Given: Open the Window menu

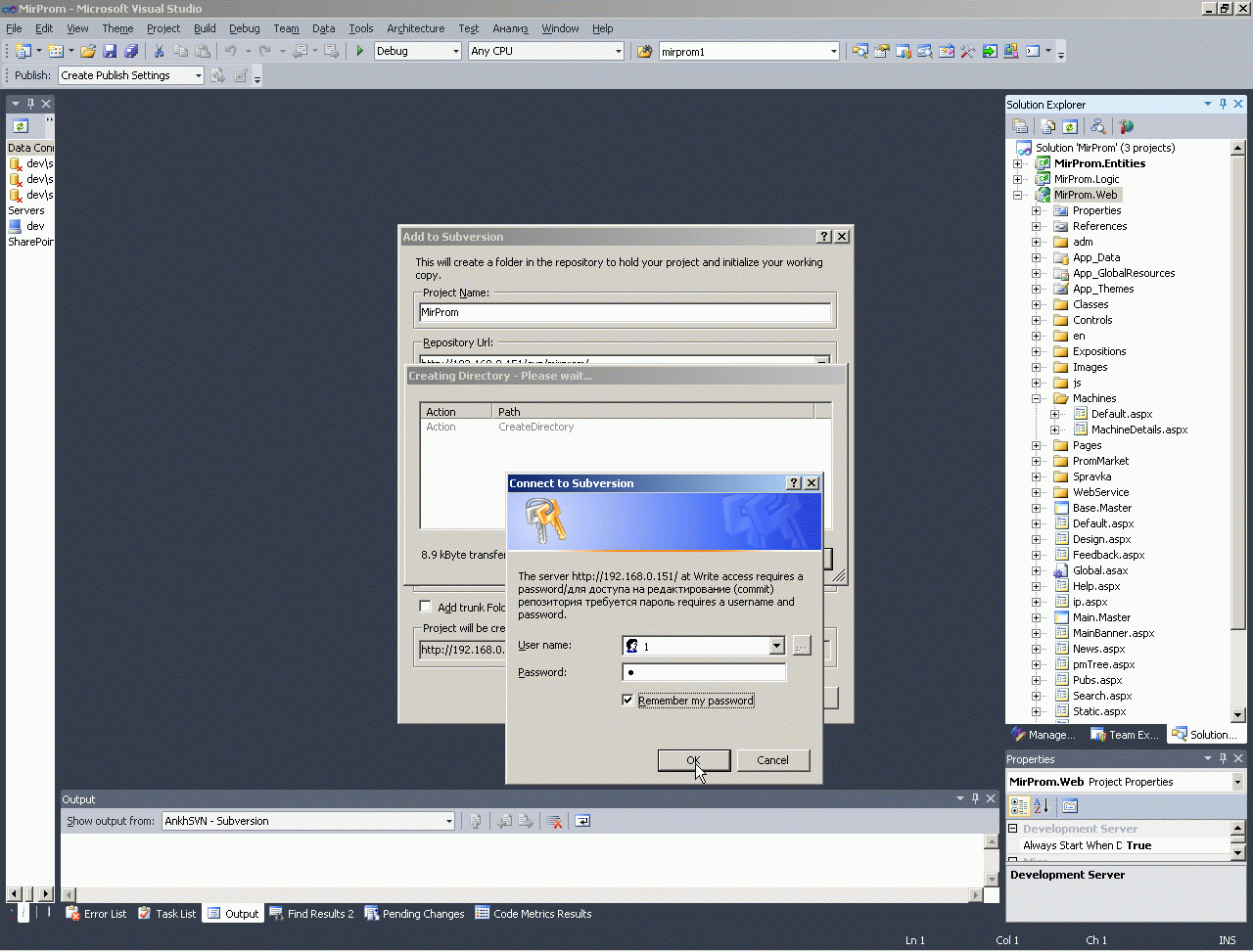Looking at the screenshot, I should [560, 28].
